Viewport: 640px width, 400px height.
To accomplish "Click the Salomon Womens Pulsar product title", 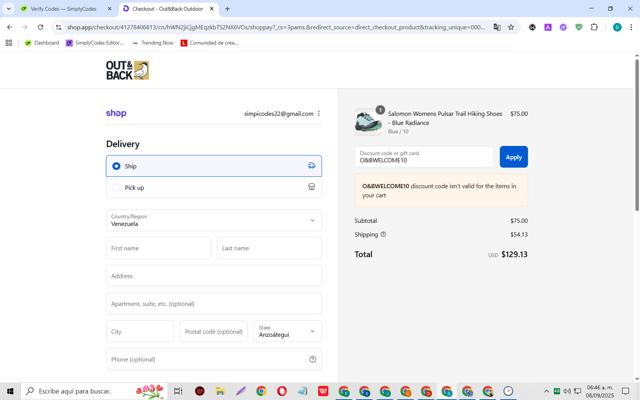I will (445, 118).
